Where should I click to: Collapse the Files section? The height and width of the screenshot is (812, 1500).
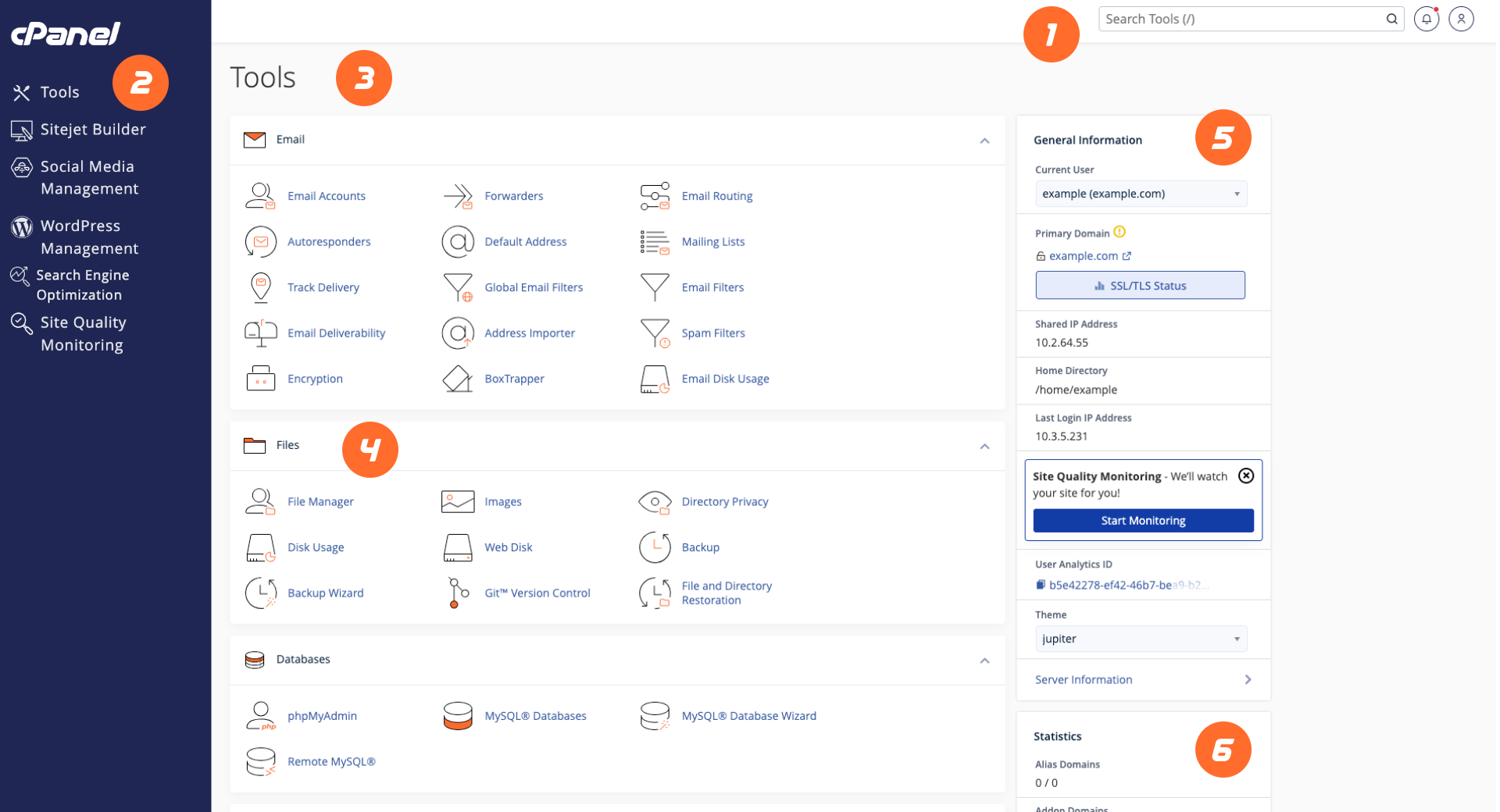click(x=984, y=446)
